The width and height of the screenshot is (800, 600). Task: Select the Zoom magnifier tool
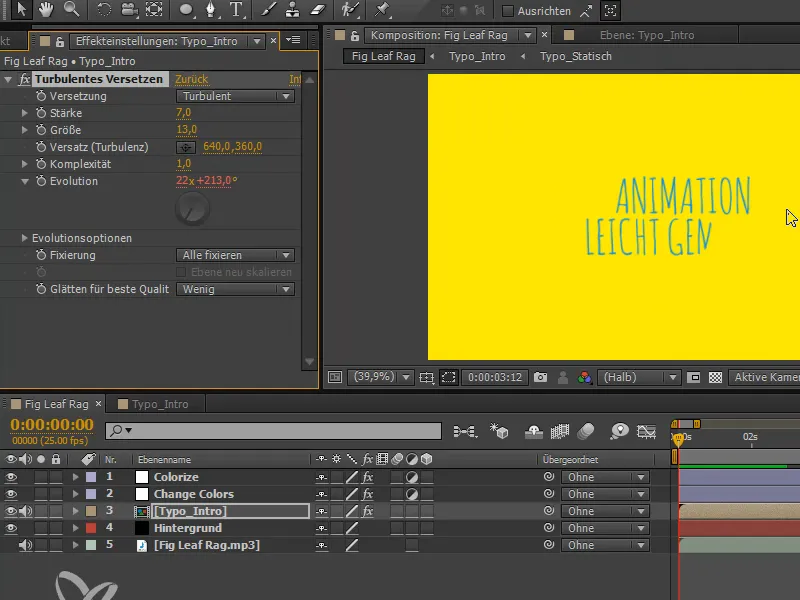point(71,9)
